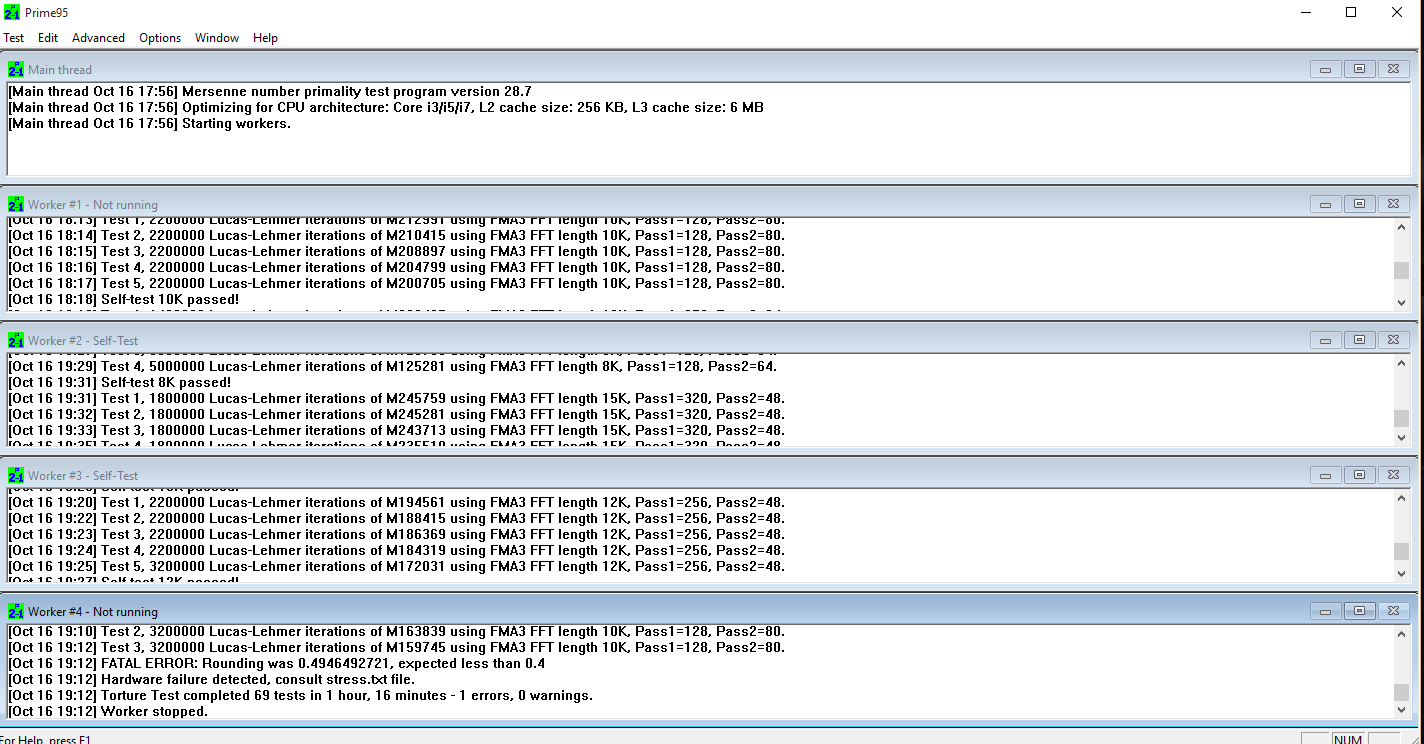Minimize the Worker #3 child window
This screenshot has height=744, width=1424.
pyautogui.click(x=1325, y=475)
